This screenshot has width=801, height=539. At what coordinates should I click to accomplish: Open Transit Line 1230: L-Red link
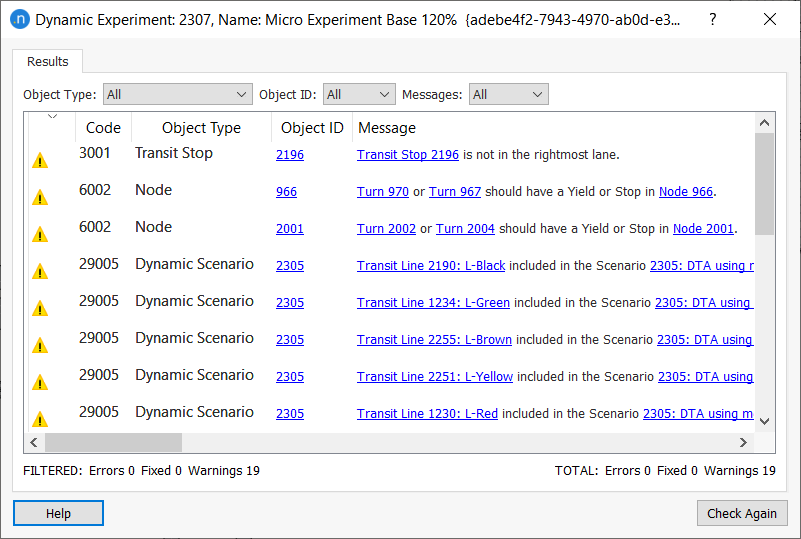[x=427, y=414]
